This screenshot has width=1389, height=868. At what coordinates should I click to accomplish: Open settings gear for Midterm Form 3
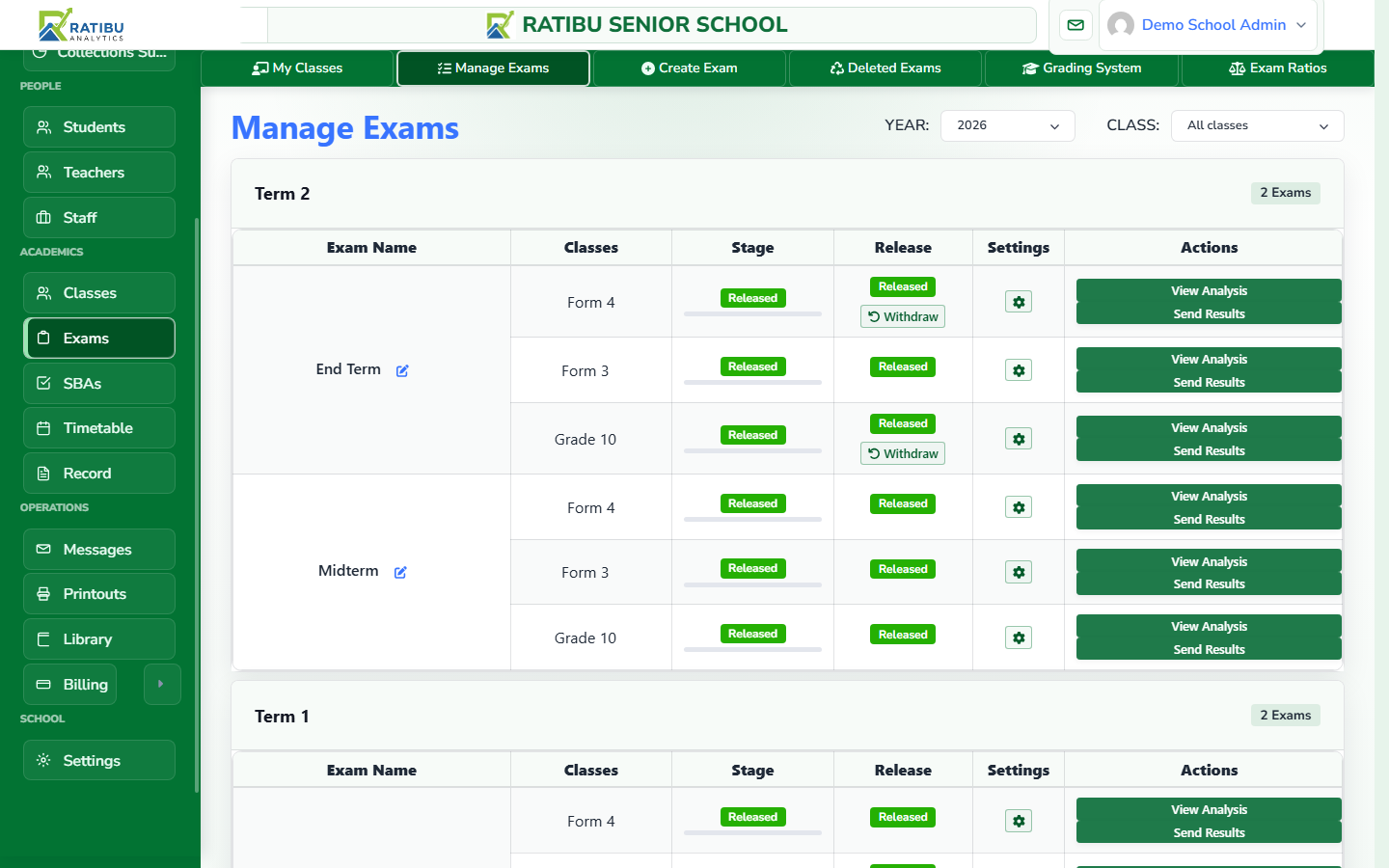pos(1019,572)
